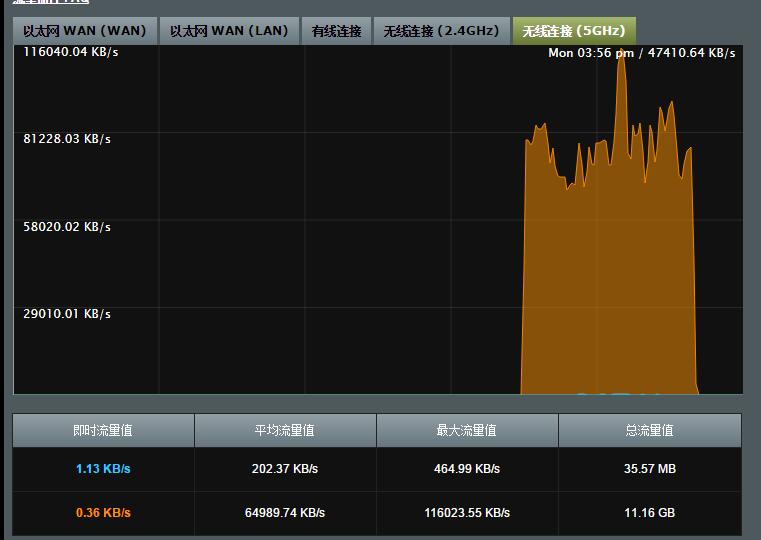Select the 无线连接 (5GHz) tab
This screenshot has height=540, width=761.
point(574,31)
